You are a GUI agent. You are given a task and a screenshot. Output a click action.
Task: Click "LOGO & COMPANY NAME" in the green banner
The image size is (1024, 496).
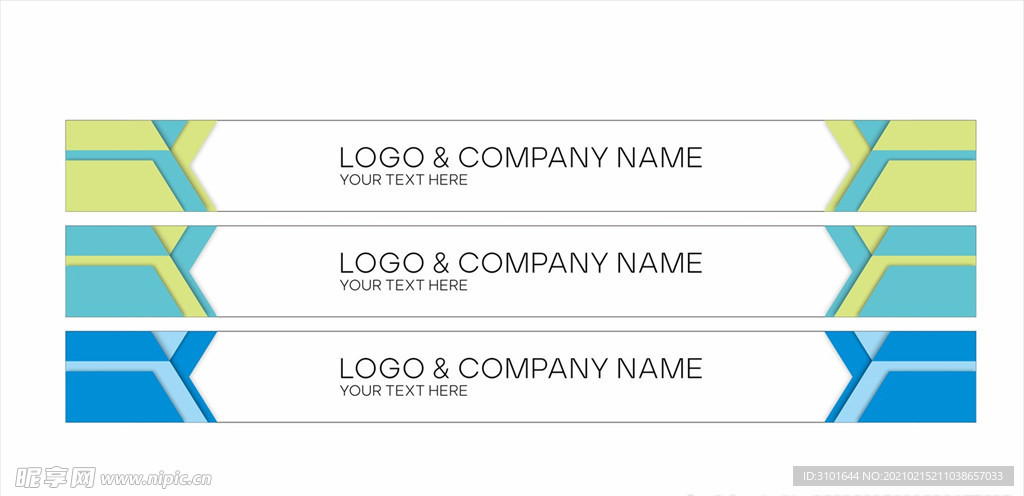[520, 157]
